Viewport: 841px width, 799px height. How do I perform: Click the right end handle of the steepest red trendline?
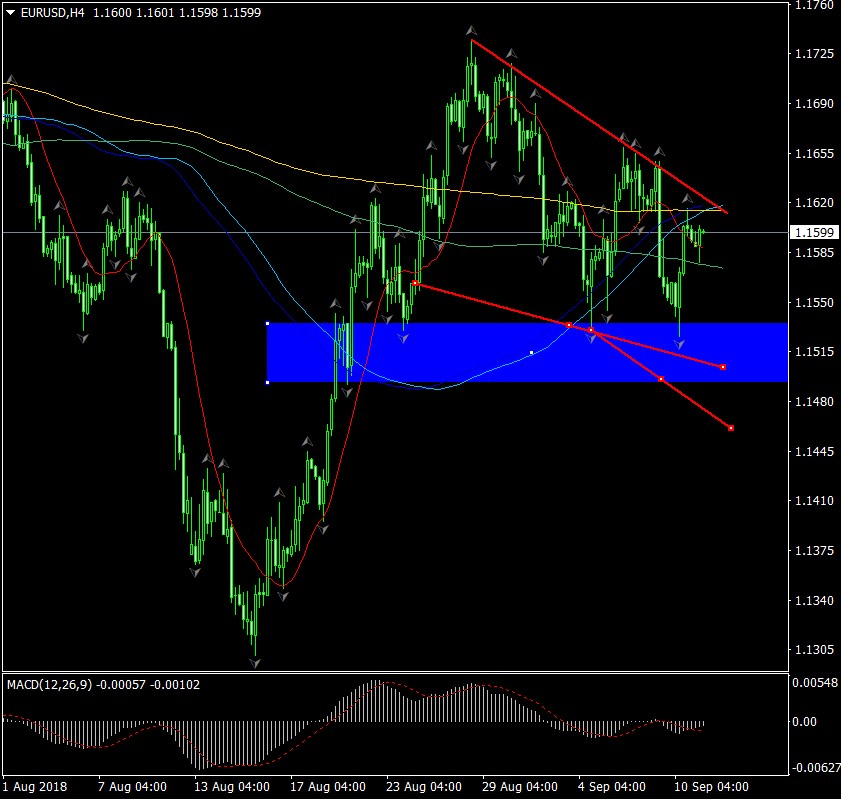pos(731,428)
